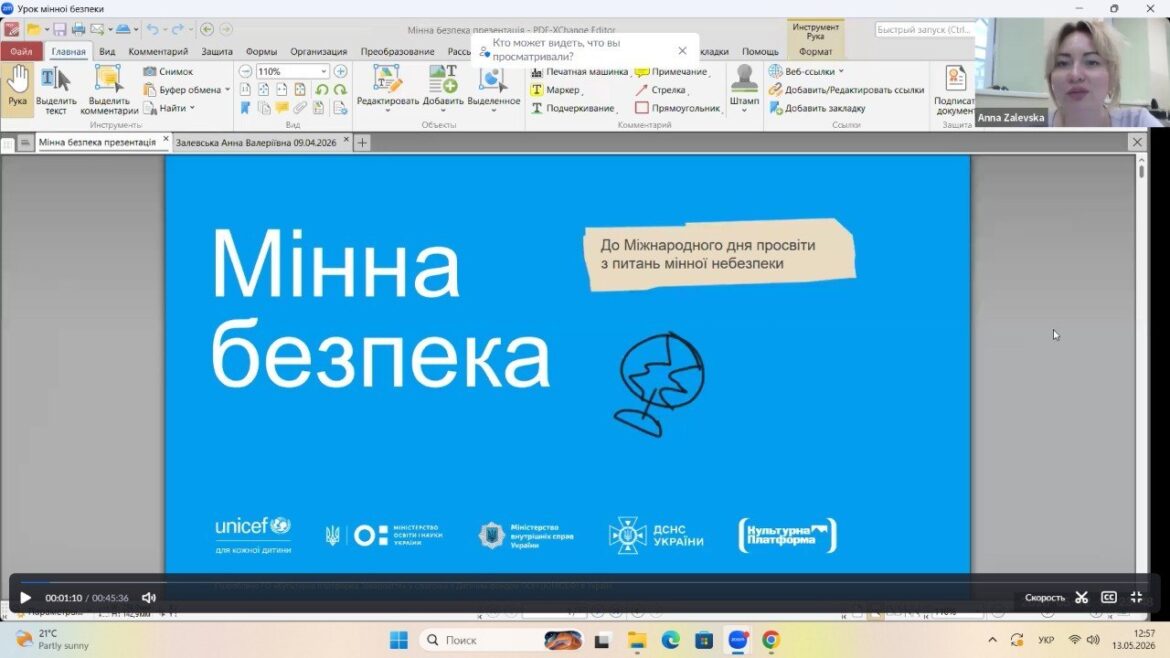Select the Маркер highlighter tool
This screenshot has height=658, width=1170.
556,90
